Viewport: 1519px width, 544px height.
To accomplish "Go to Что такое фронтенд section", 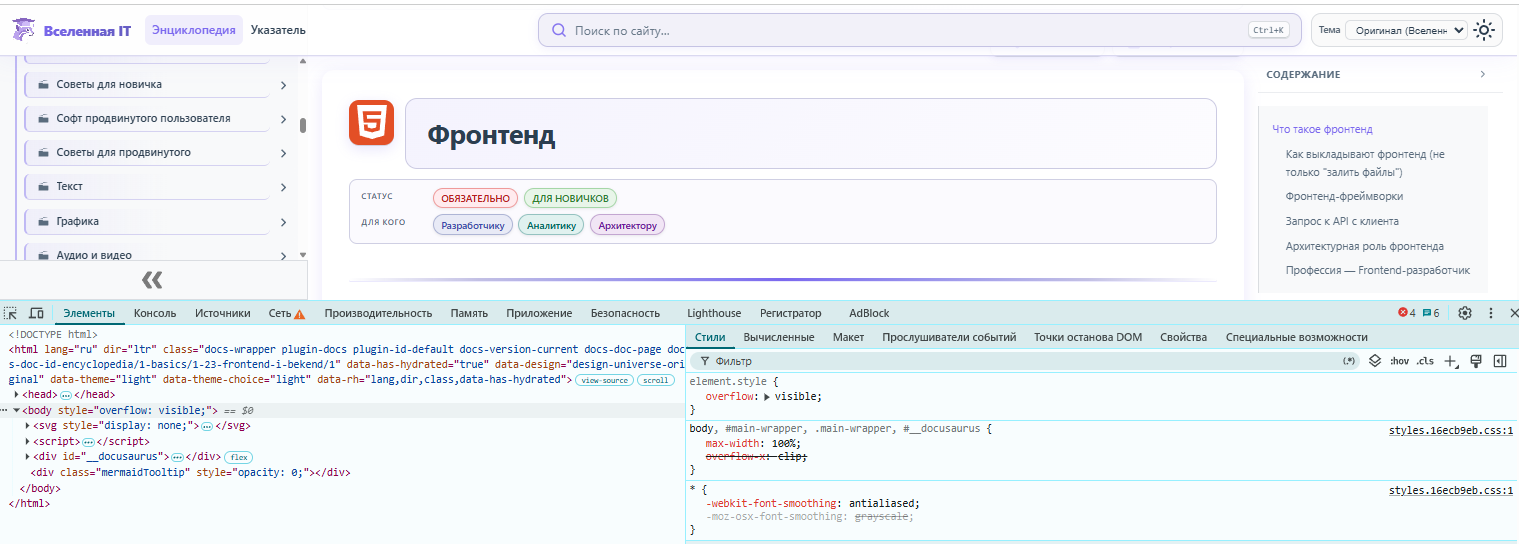I will pyautogui.click(x=1322, y=129).
